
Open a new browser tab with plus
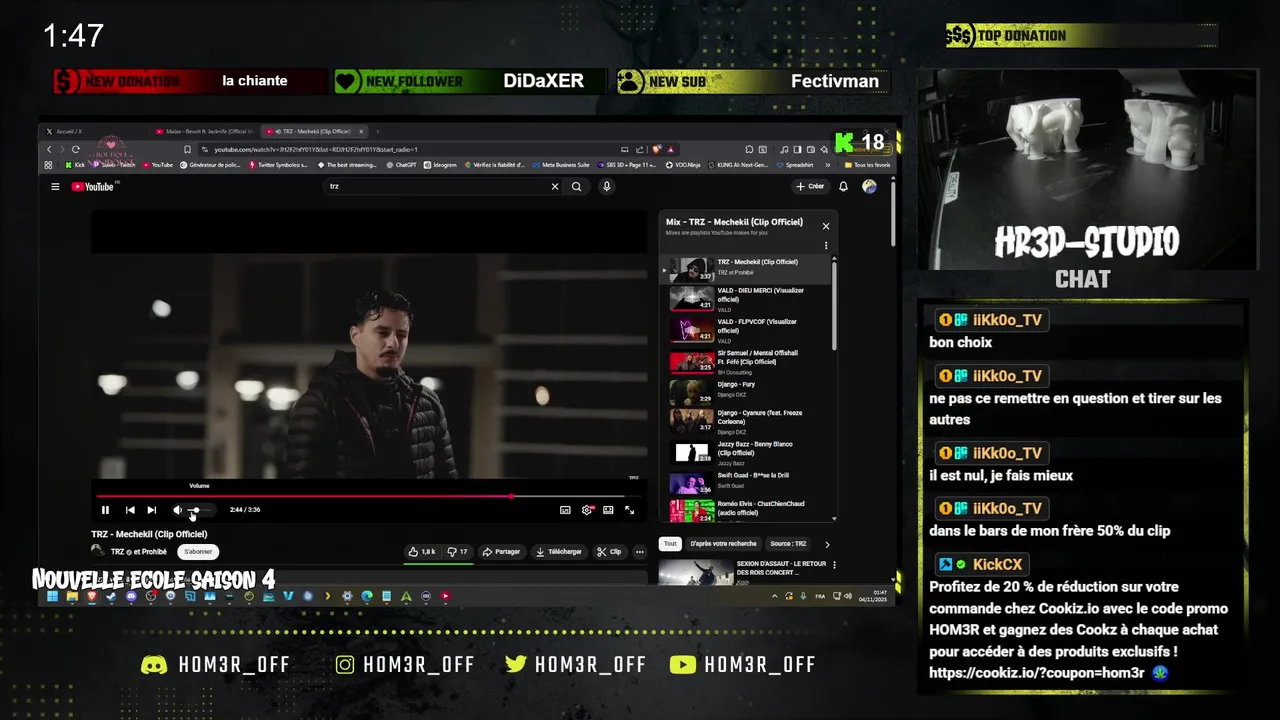coord(378,131)
